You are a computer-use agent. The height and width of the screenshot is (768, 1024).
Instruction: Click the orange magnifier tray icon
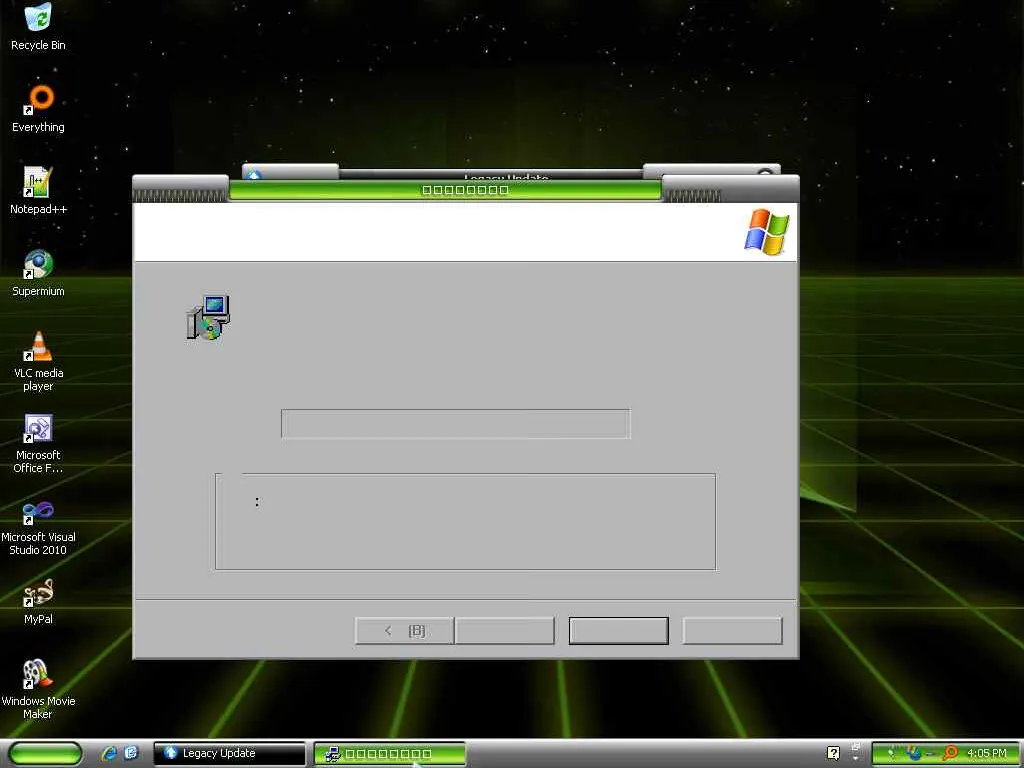tap(950, 753)
